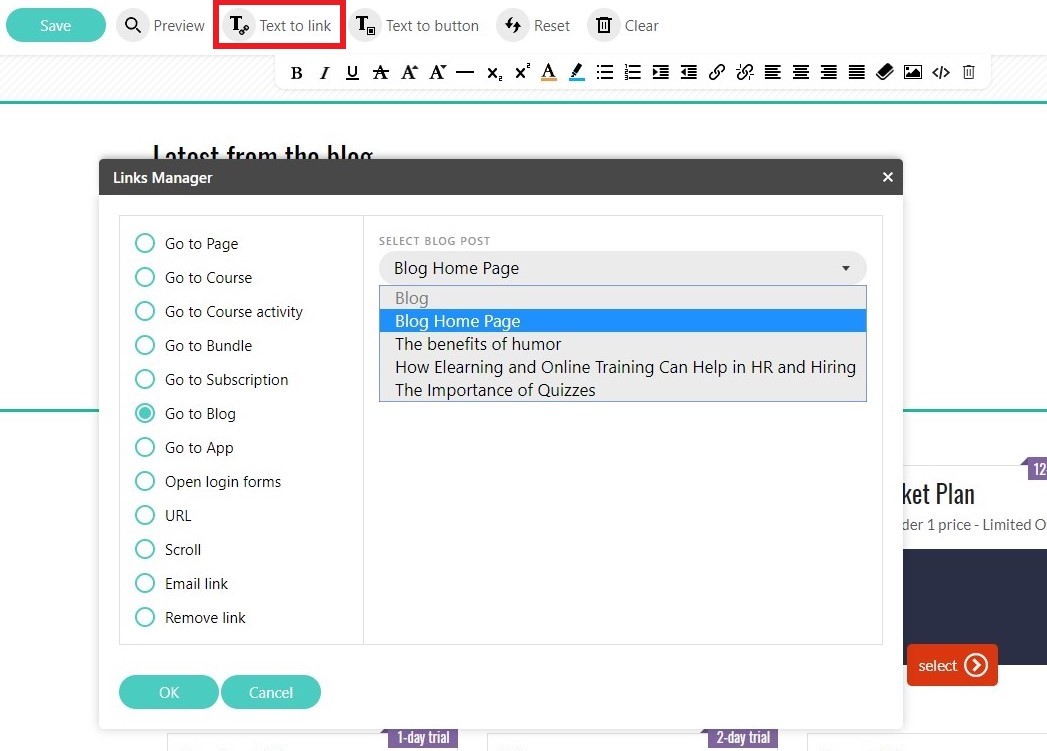Increase indent of text
The height and width of the screenshot is (751, 1047).
click(x=660, y=72)
